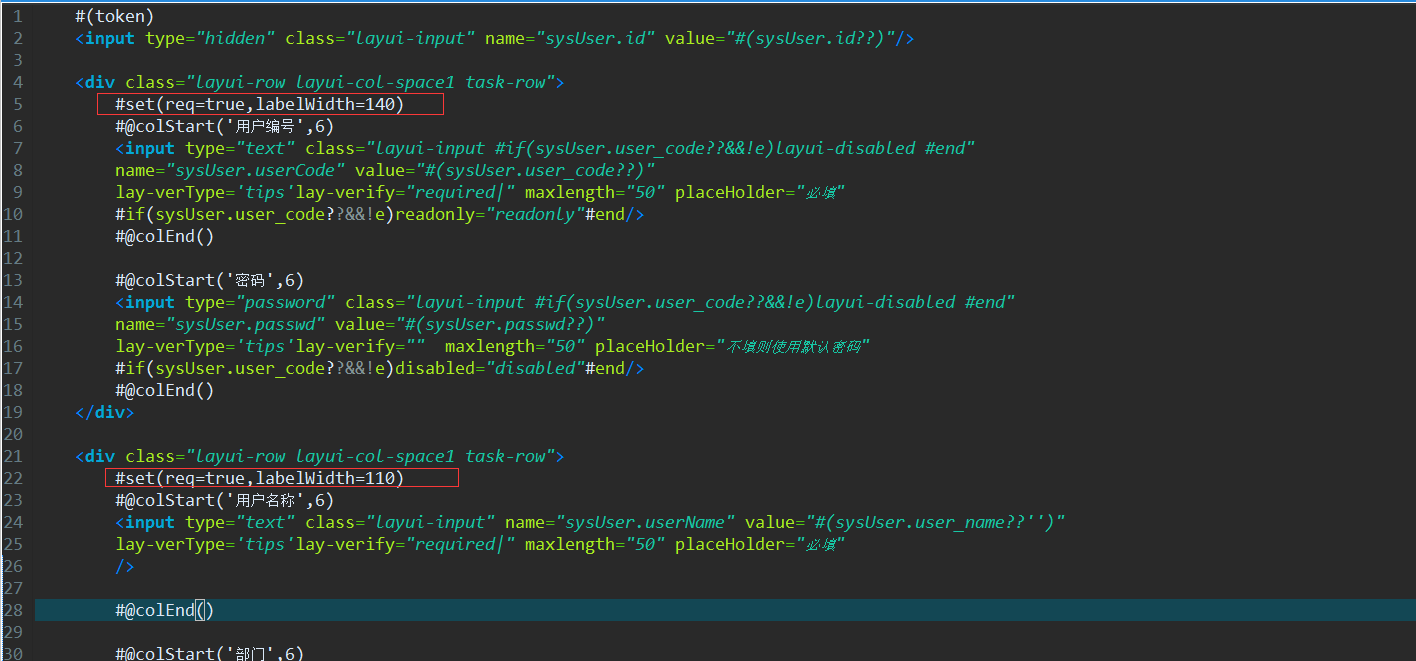
Task: Click line number 3 in the gutter
Action: [18, 60]
